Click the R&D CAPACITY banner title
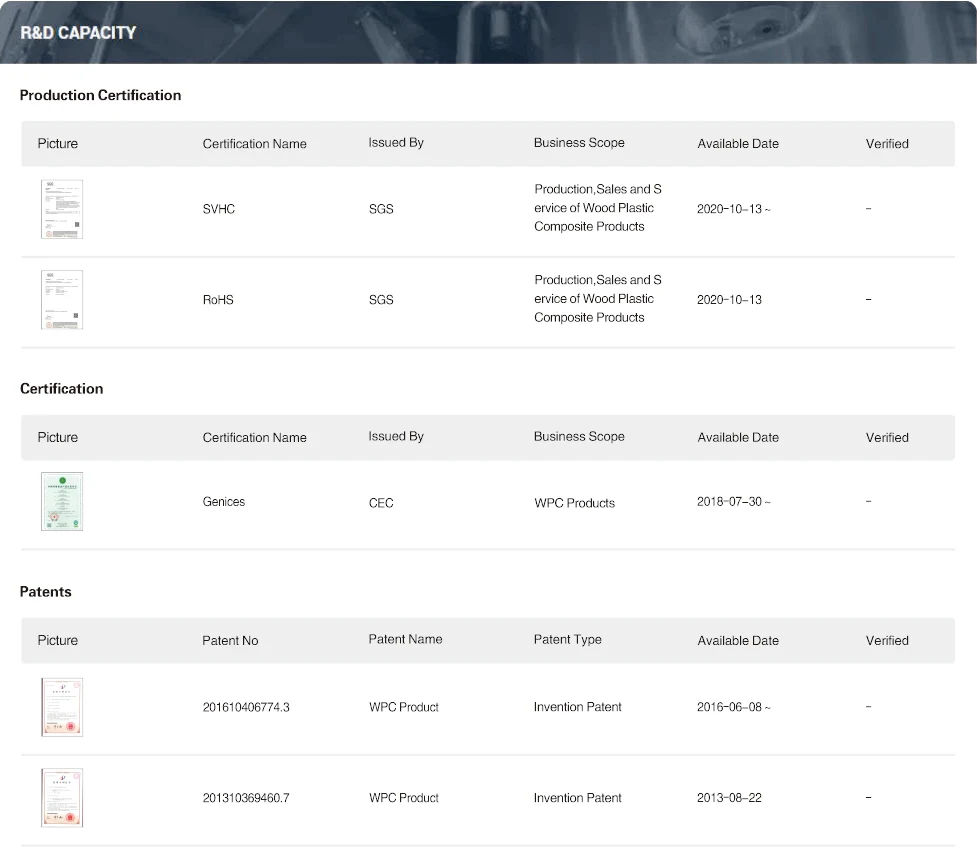The height and width of the screenshot is (867, 977). click(x=78, y=32)
